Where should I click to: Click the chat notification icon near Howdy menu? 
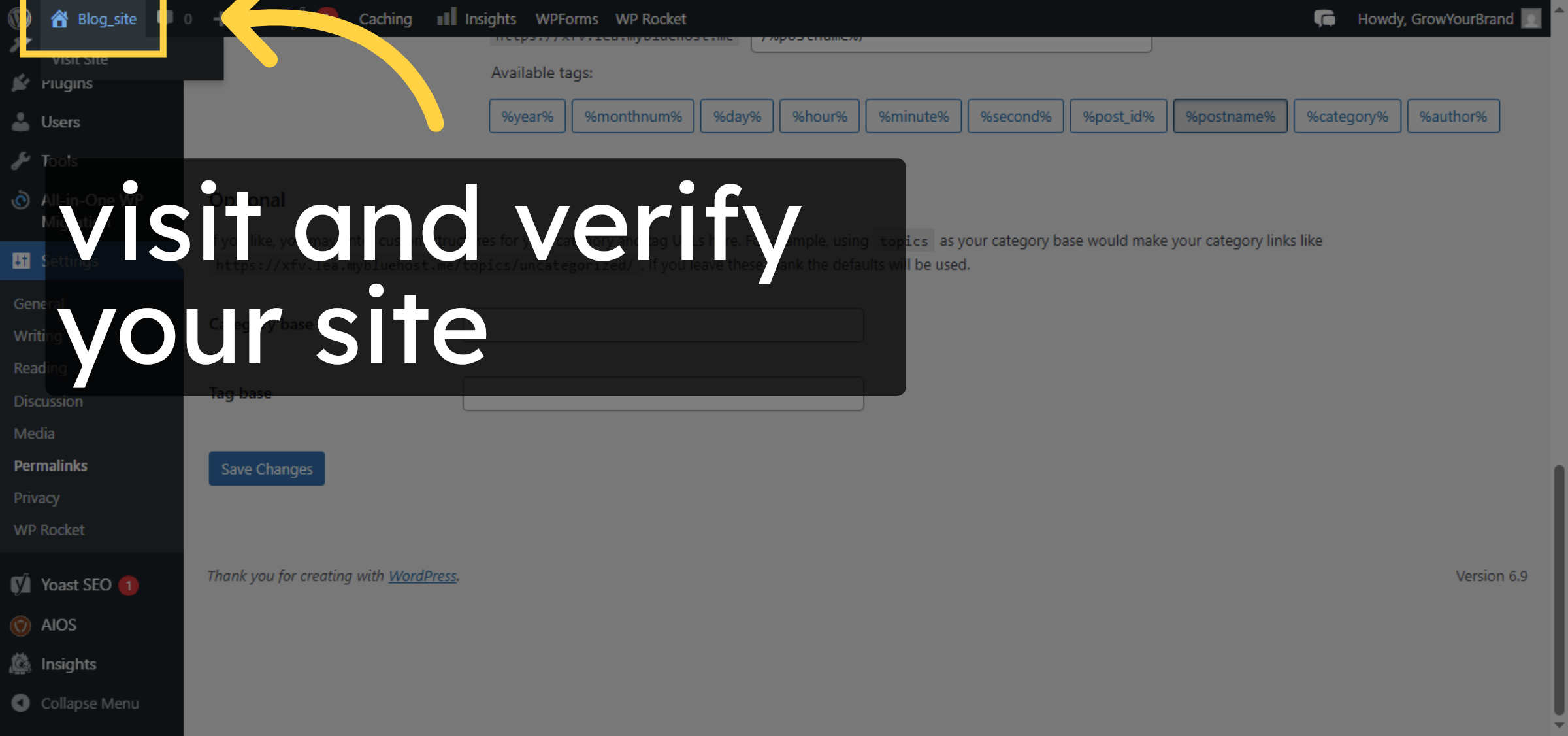point(1324,18)
